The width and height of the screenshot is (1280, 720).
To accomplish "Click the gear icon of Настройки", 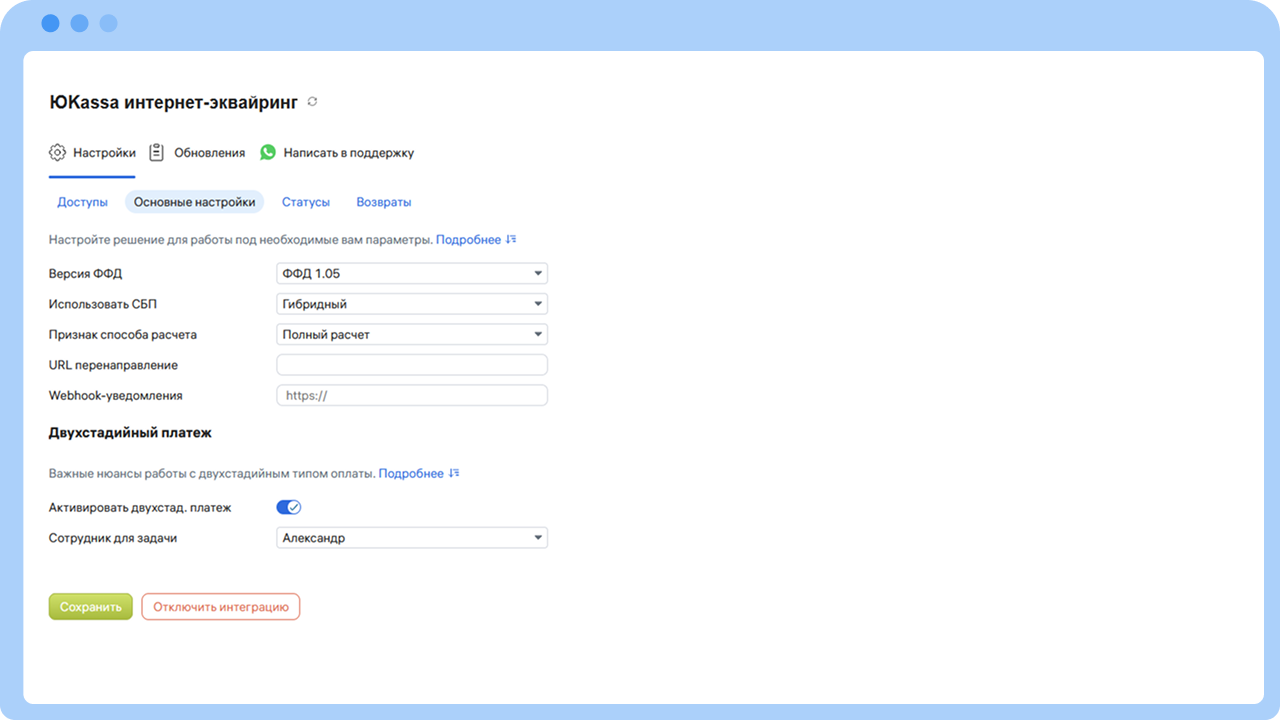I will point(57,153).
